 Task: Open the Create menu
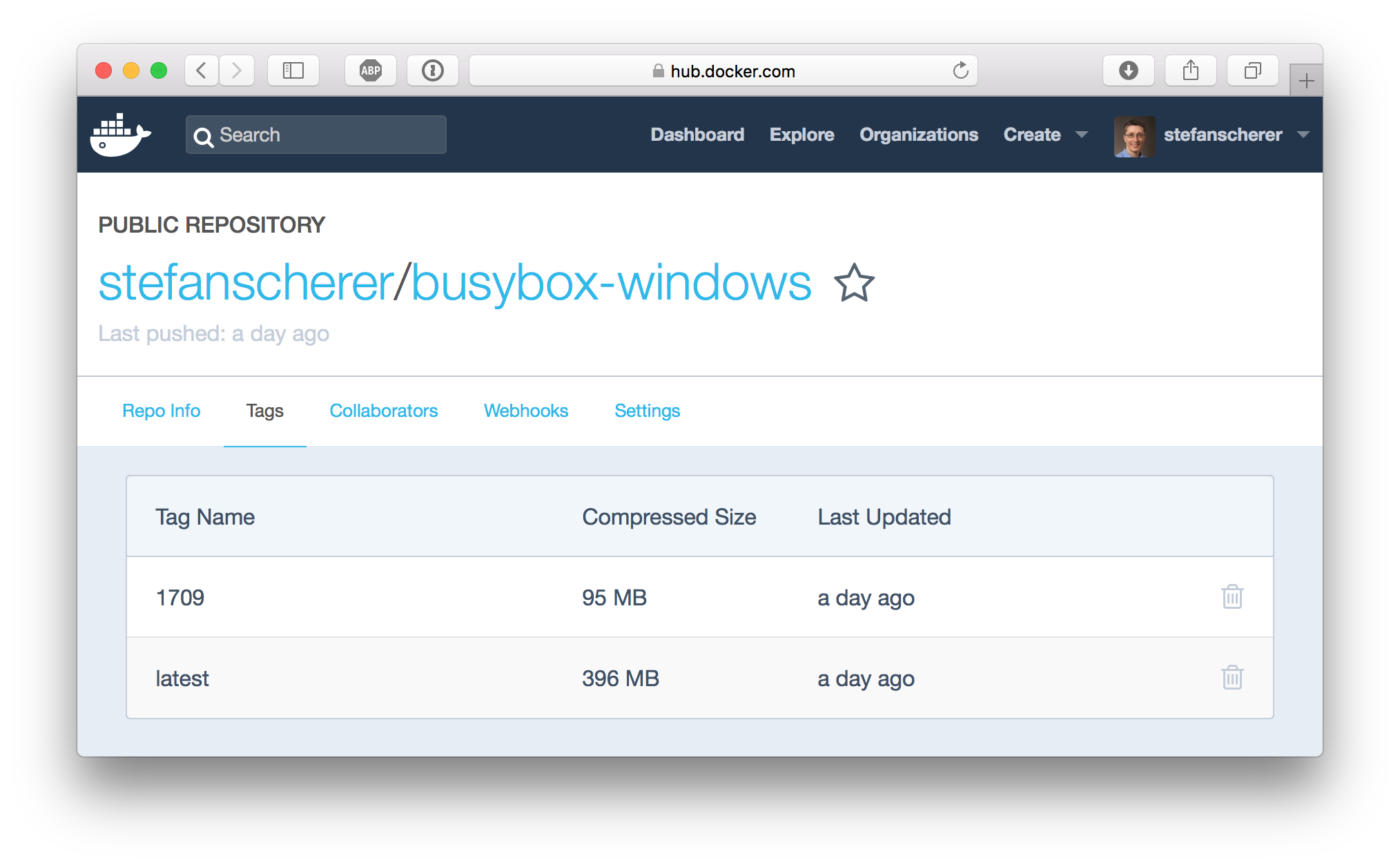coord(1032,135)
